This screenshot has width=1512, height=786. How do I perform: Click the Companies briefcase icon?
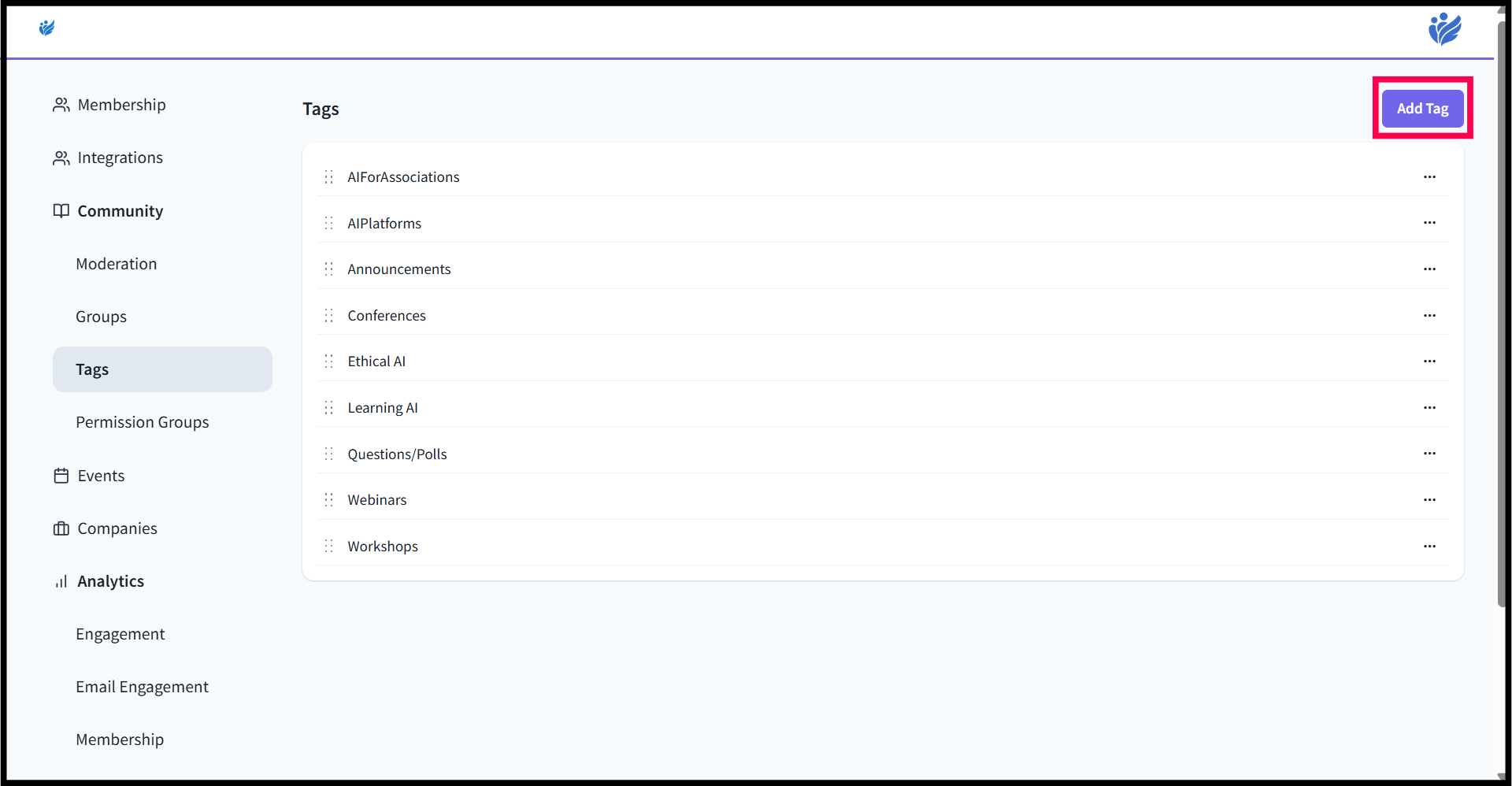(61, 528)
